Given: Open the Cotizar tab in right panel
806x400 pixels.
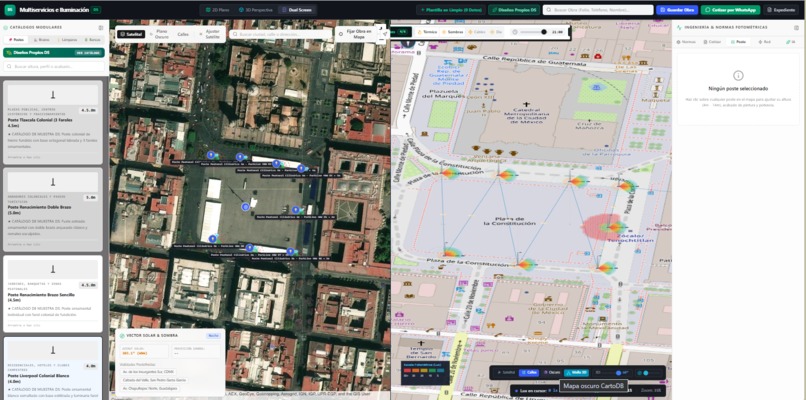Looking at the screenshot, I should point(713,42).
